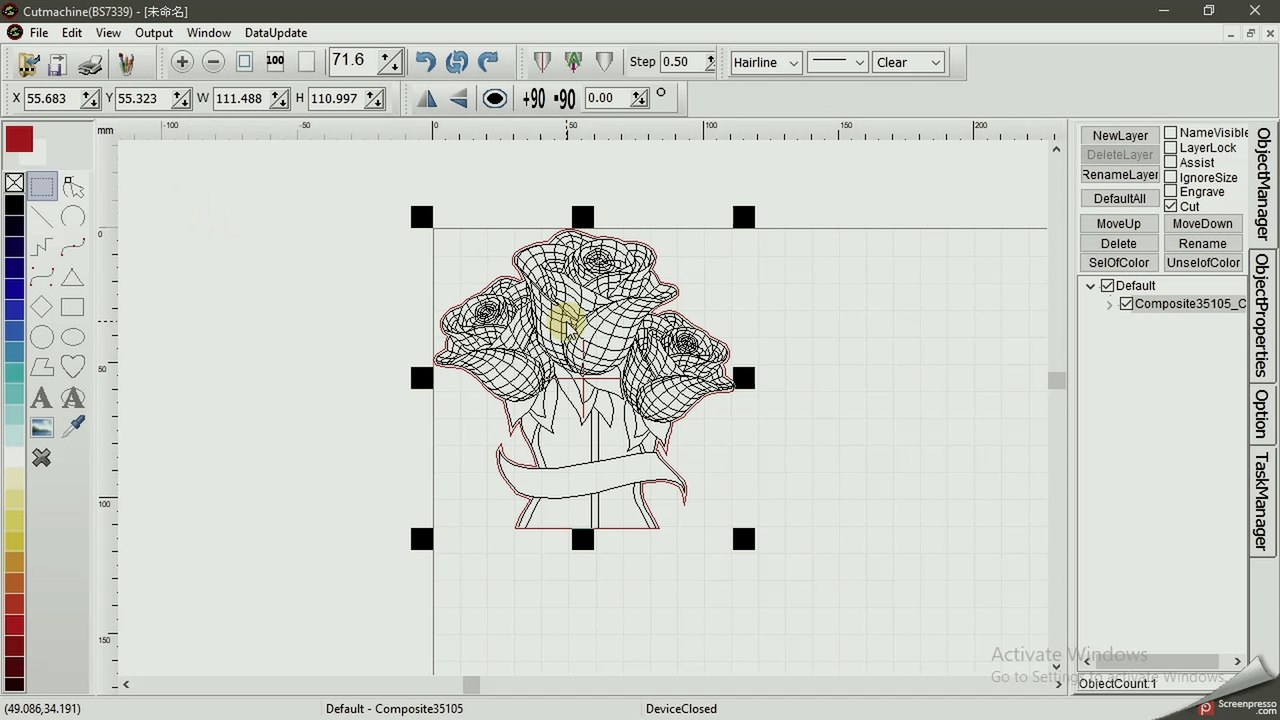Viewport: 1280px width, 720px height.
Task: Pick the eyedropper color tool
Action: pos(72,427)
